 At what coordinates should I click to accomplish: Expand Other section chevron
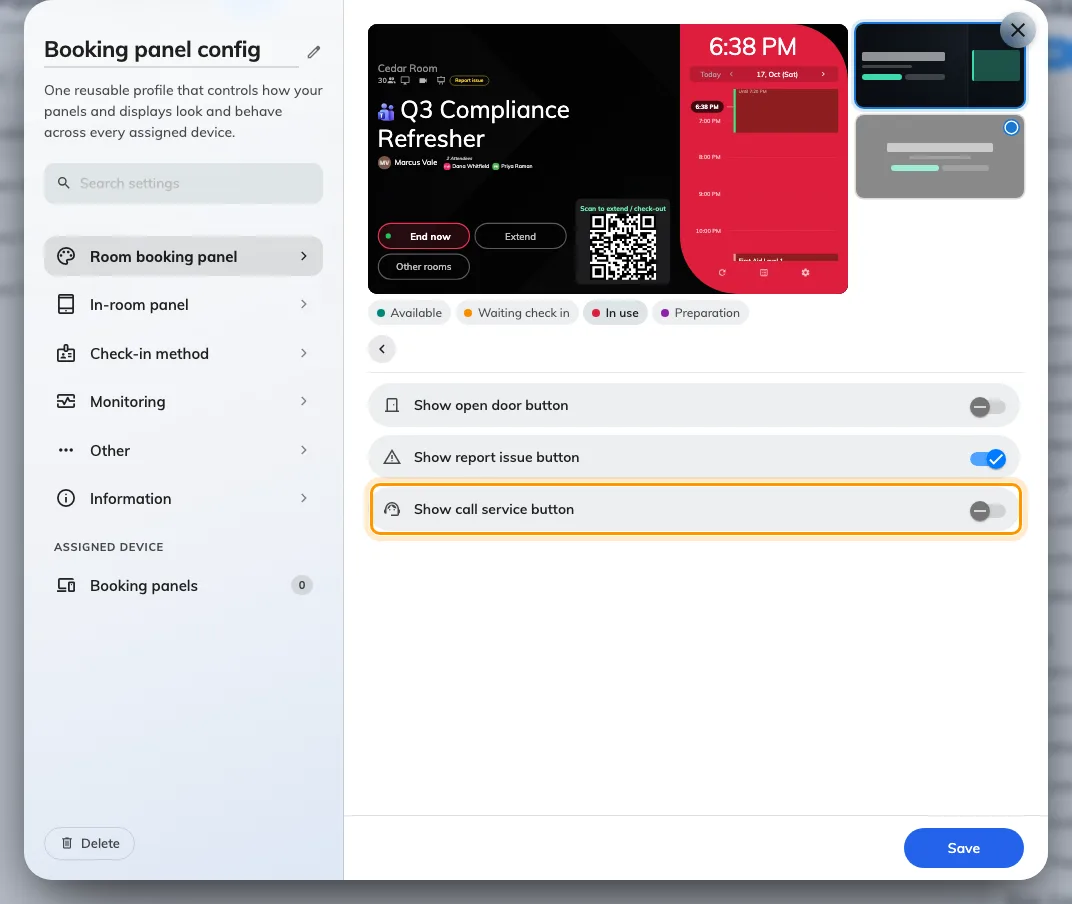[304, 450]
